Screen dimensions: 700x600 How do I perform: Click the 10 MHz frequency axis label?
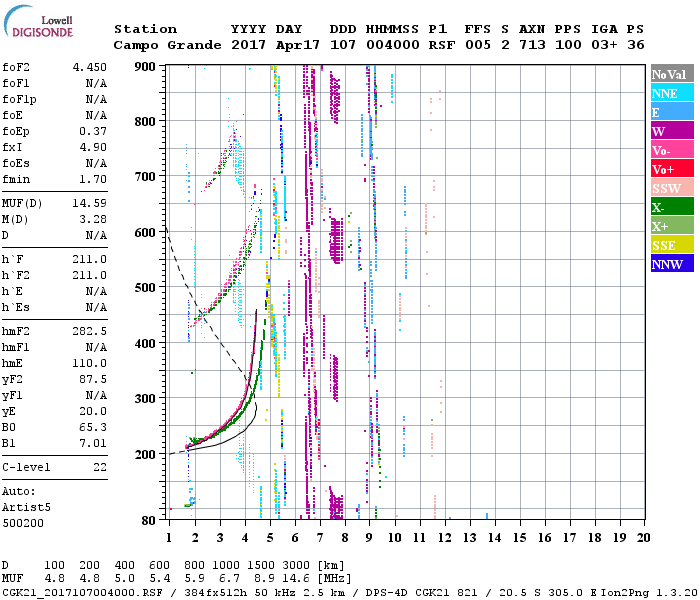[395, 538]
